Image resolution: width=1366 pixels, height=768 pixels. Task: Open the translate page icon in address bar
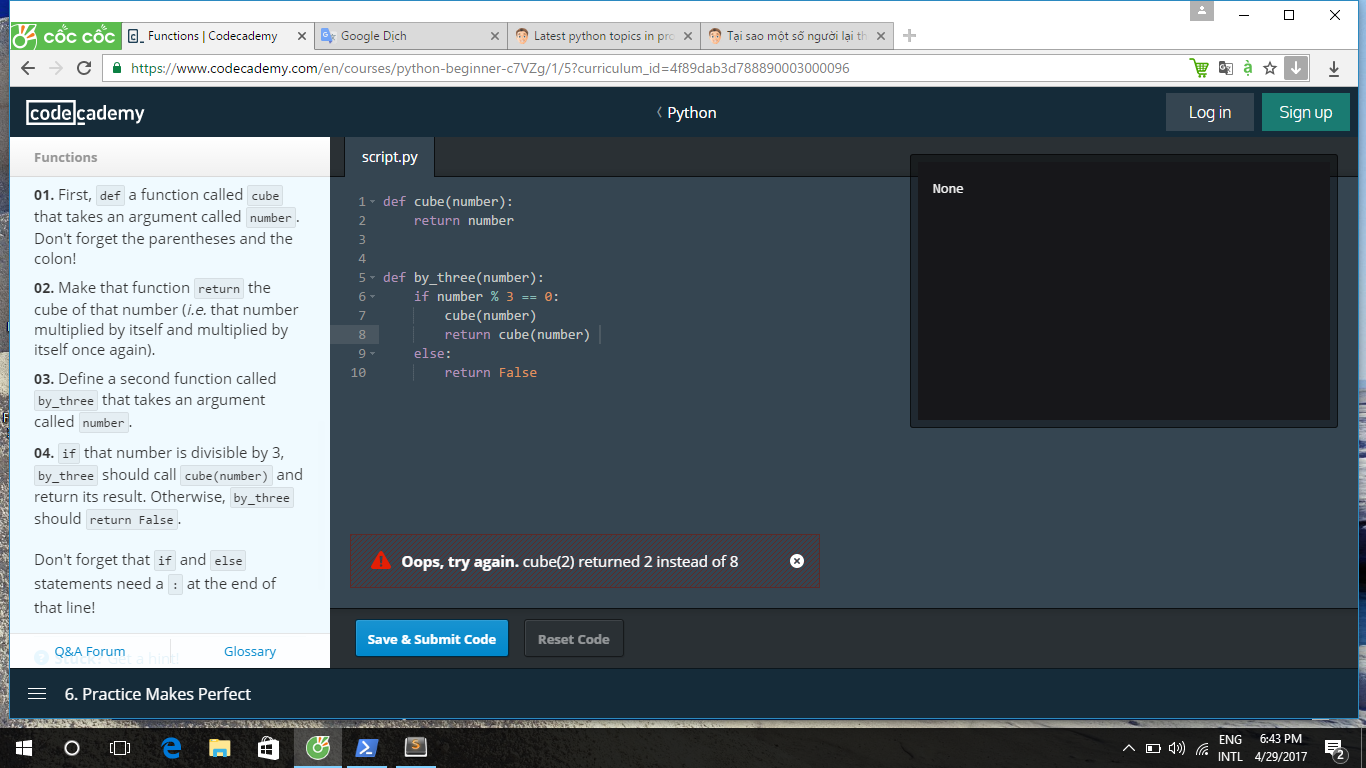pyautogui.click(x=1225, y=69)
